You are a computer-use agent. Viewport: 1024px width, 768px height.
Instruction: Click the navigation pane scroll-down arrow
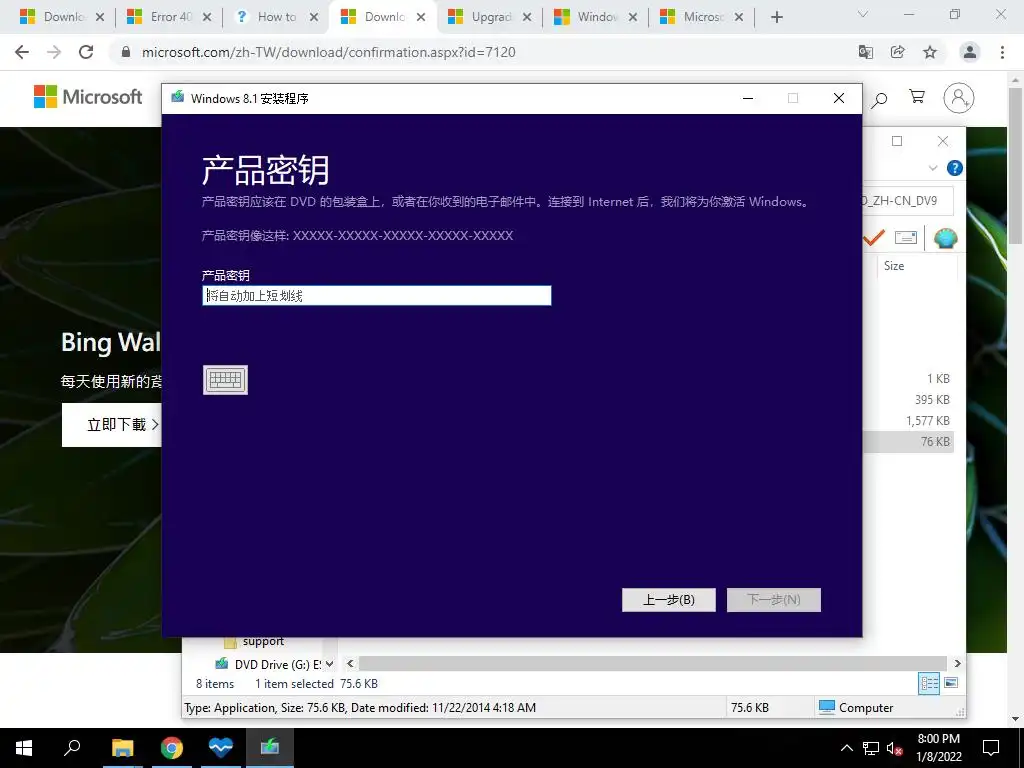330,664
